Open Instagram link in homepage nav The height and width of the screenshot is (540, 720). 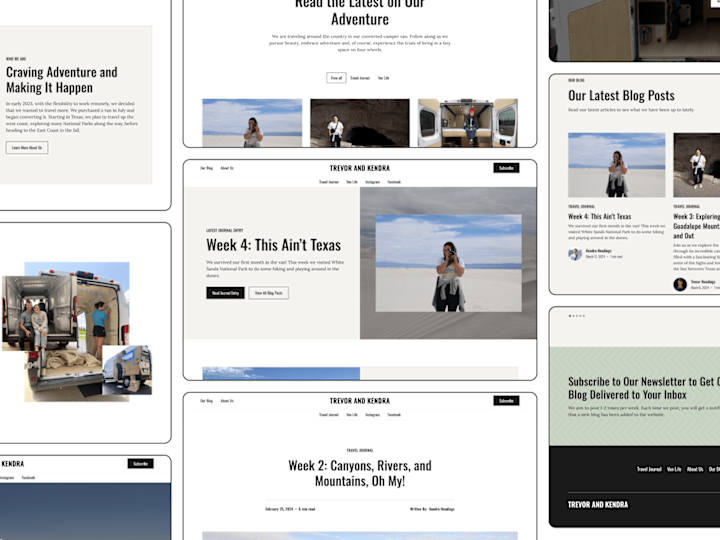(x=372, y=182)
